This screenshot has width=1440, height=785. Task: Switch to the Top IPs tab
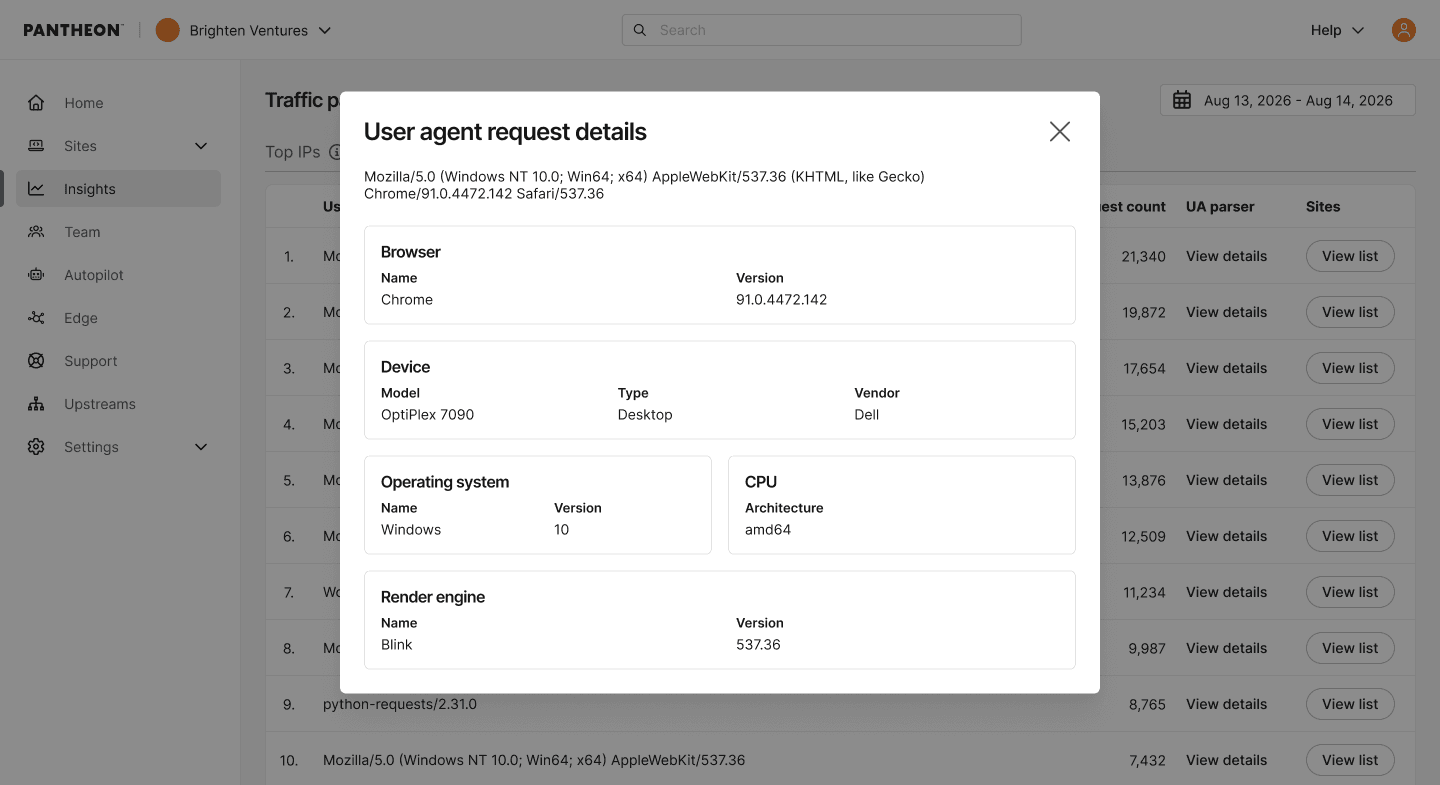tap(293, 152)
